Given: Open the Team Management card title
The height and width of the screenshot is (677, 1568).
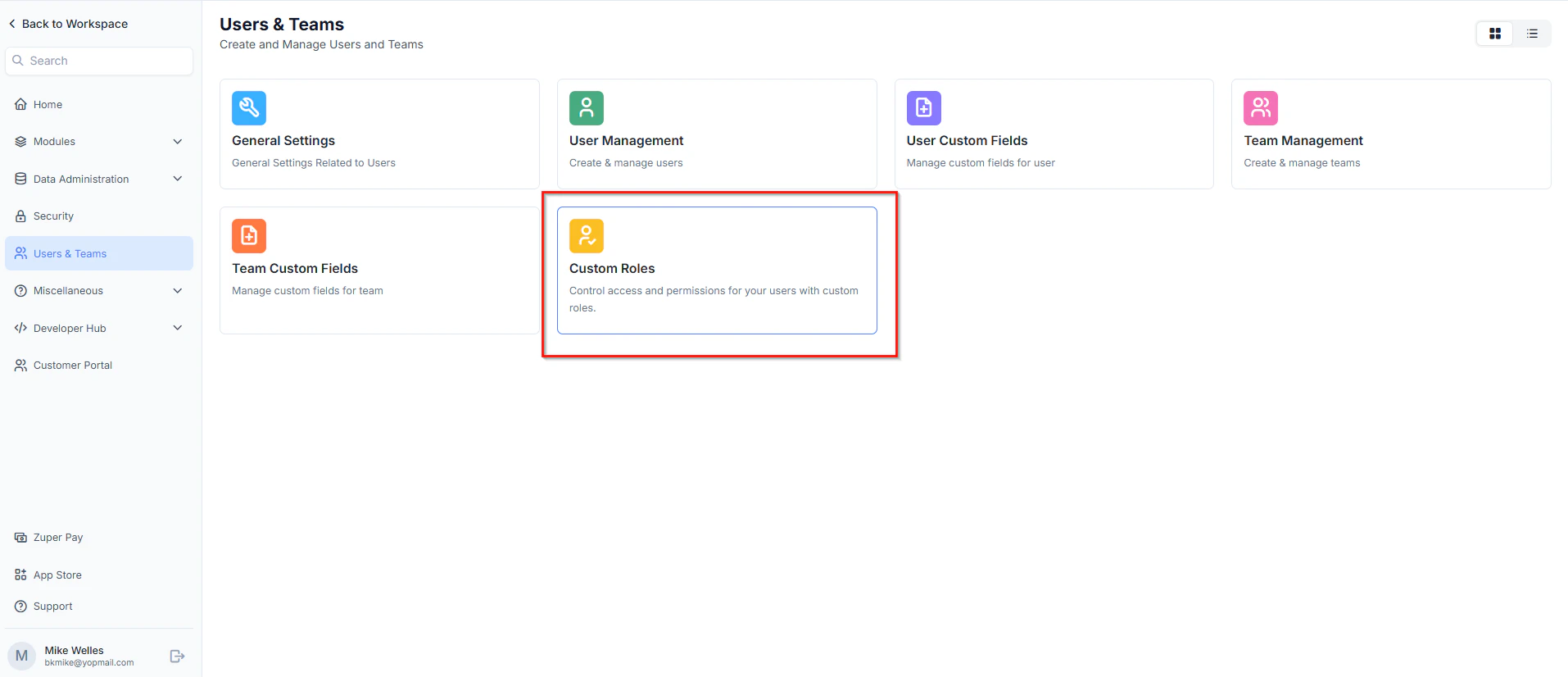Looking at the screenshot, I should coord(1303,141).
